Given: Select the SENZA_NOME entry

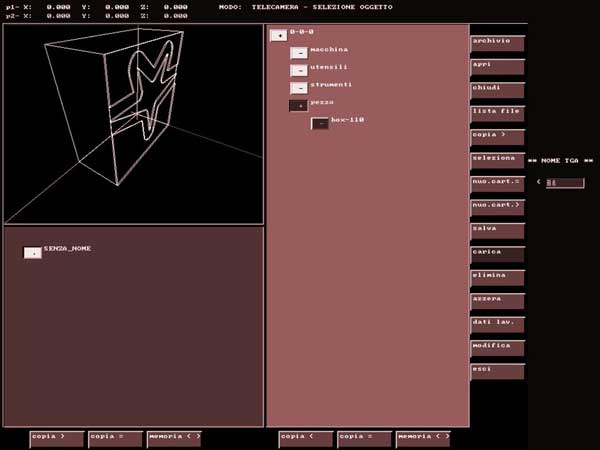Looking at the screenshot, I should [x=67, y=248].
